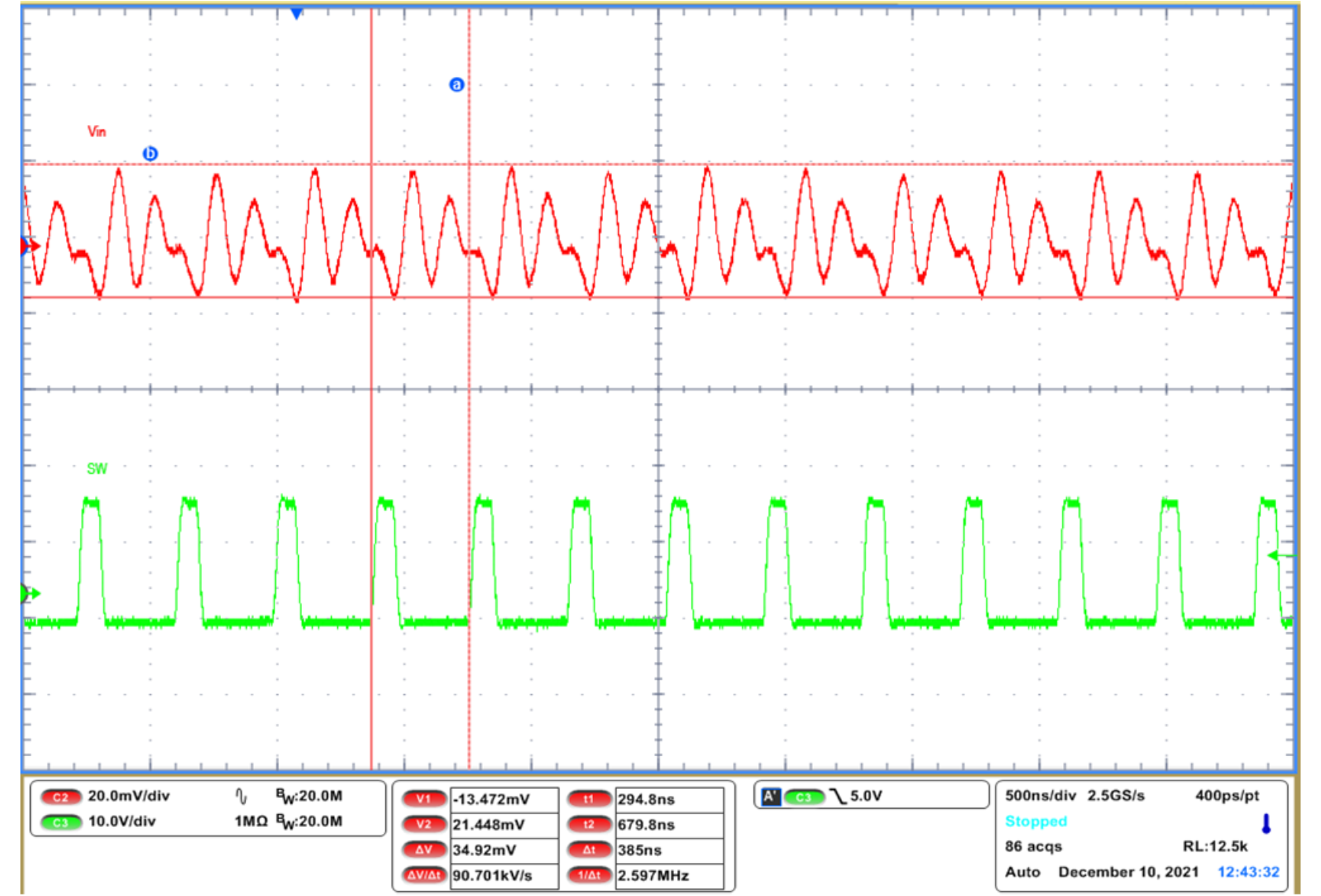Select the C3 channel badge
1321x896 pixels.
click(61, 821)
